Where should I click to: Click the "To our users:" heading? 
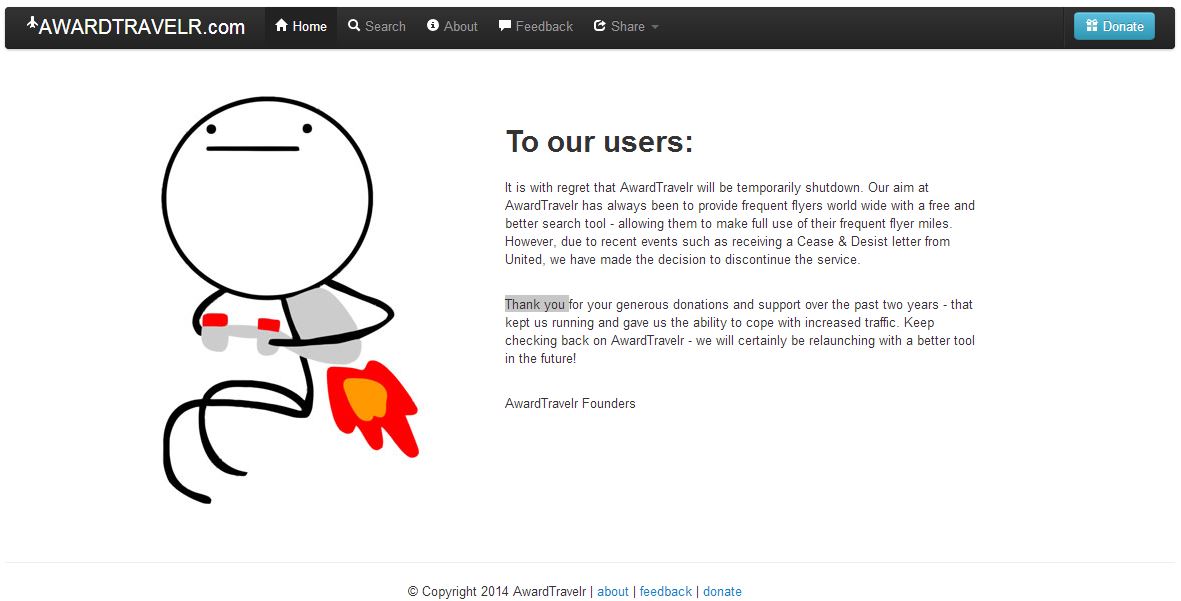[599, 142]
